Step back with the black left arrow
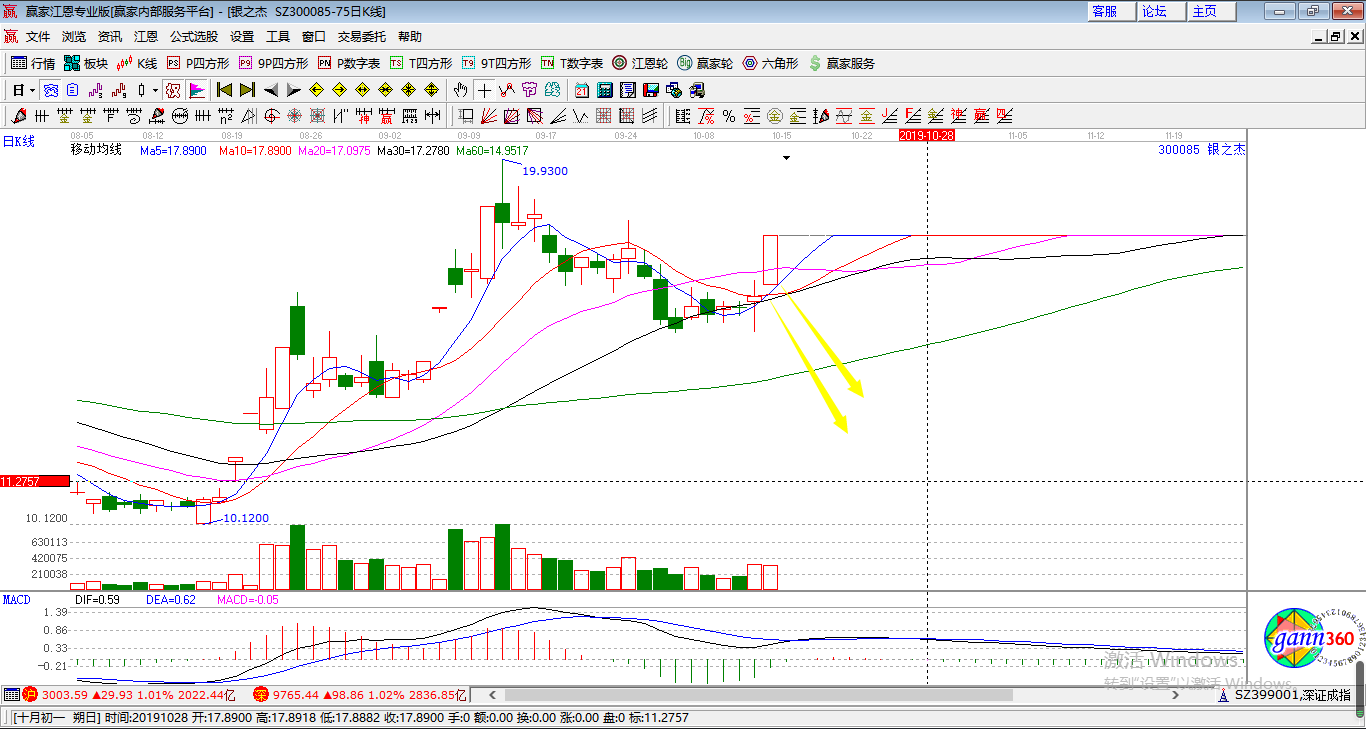Viewport: 1366px width, 729px height. 271,90
